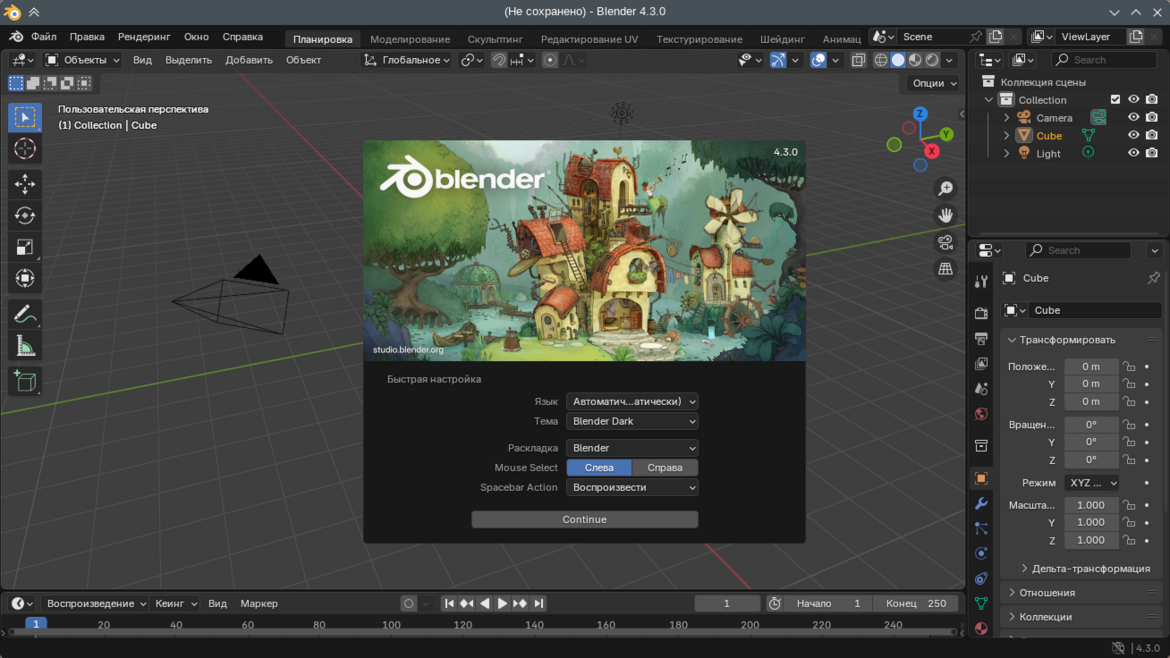1170x658 pixels.
Task: Toggle snapping magnet in header
Action: (499, 60)
